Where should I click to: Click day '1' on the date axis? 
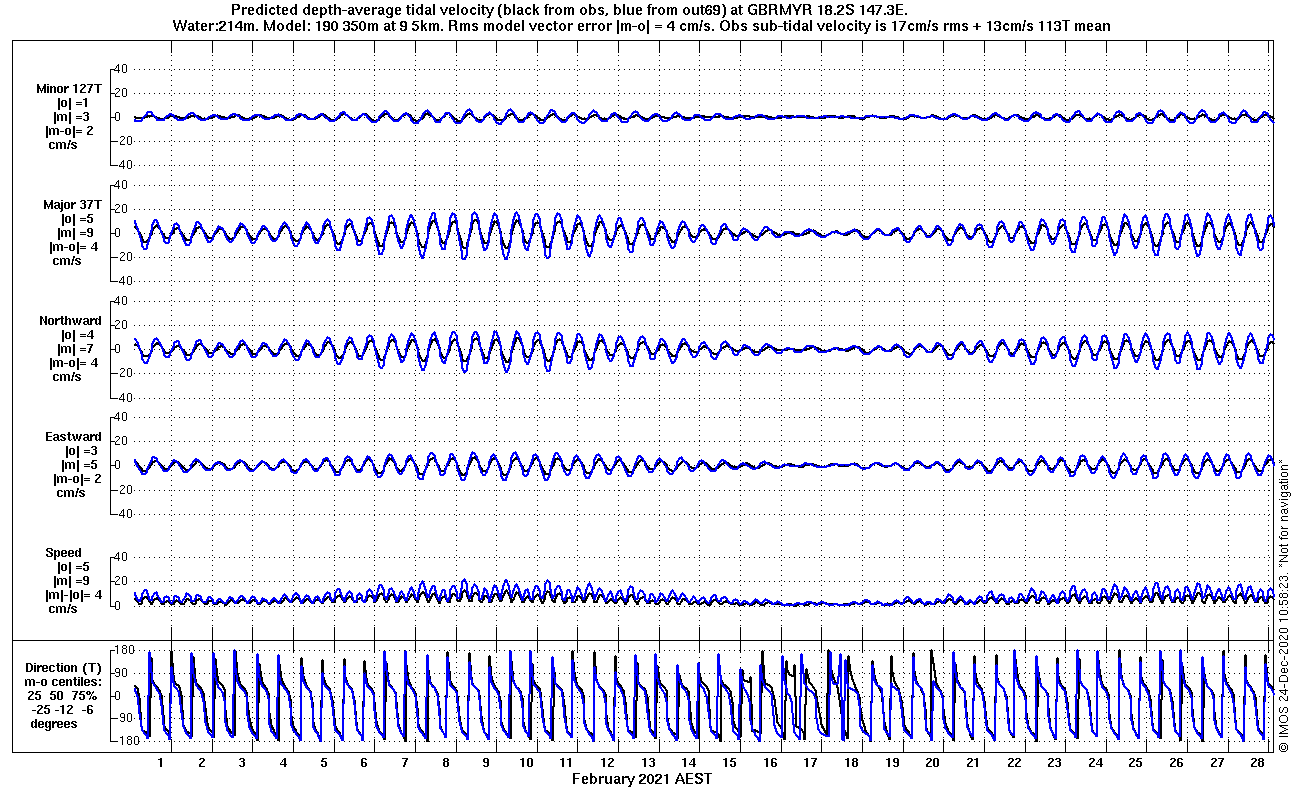click(161, 763)
